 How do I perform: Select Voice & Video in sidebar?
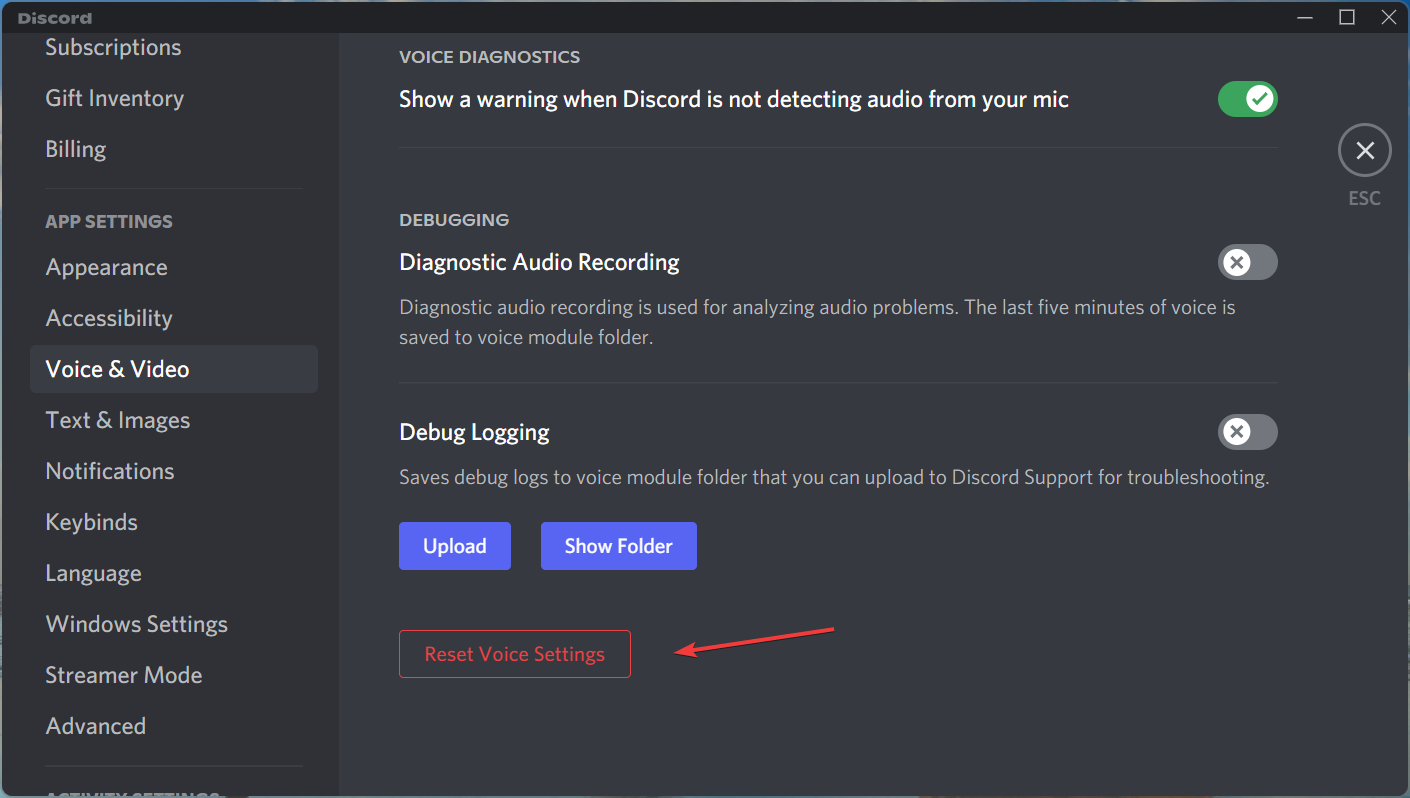point(117,368)
